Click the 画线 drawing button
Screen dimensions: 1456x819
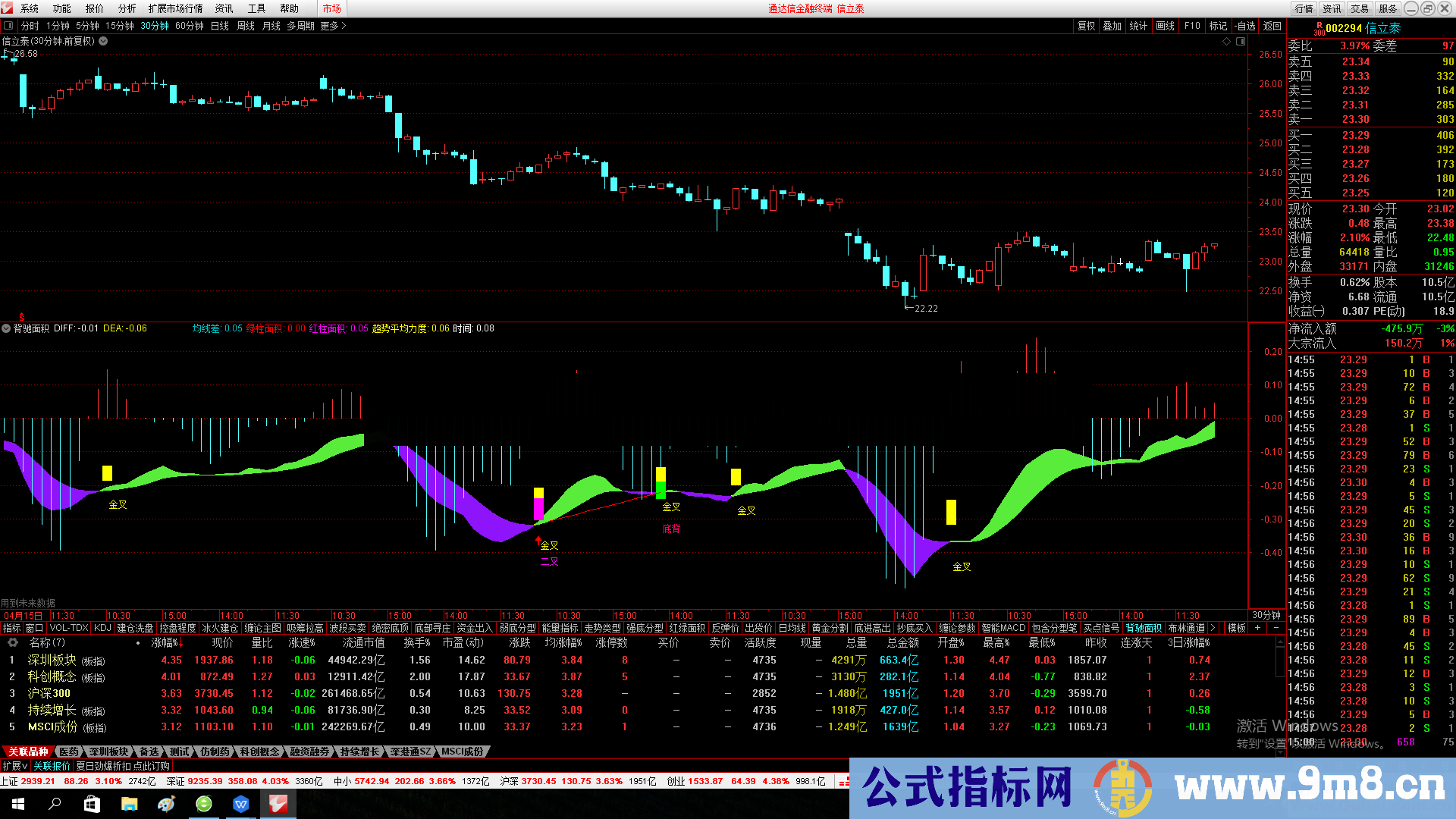point(1165,26)
